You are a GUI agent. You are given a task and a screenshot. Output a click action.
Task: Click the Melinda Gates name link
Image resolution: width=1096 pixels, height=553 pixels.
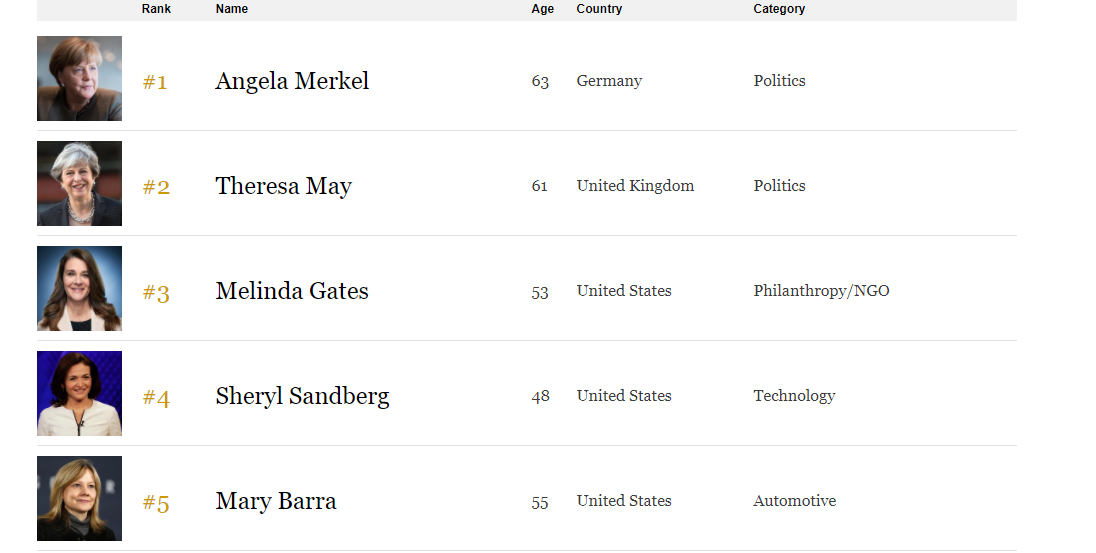click(292, 291)
